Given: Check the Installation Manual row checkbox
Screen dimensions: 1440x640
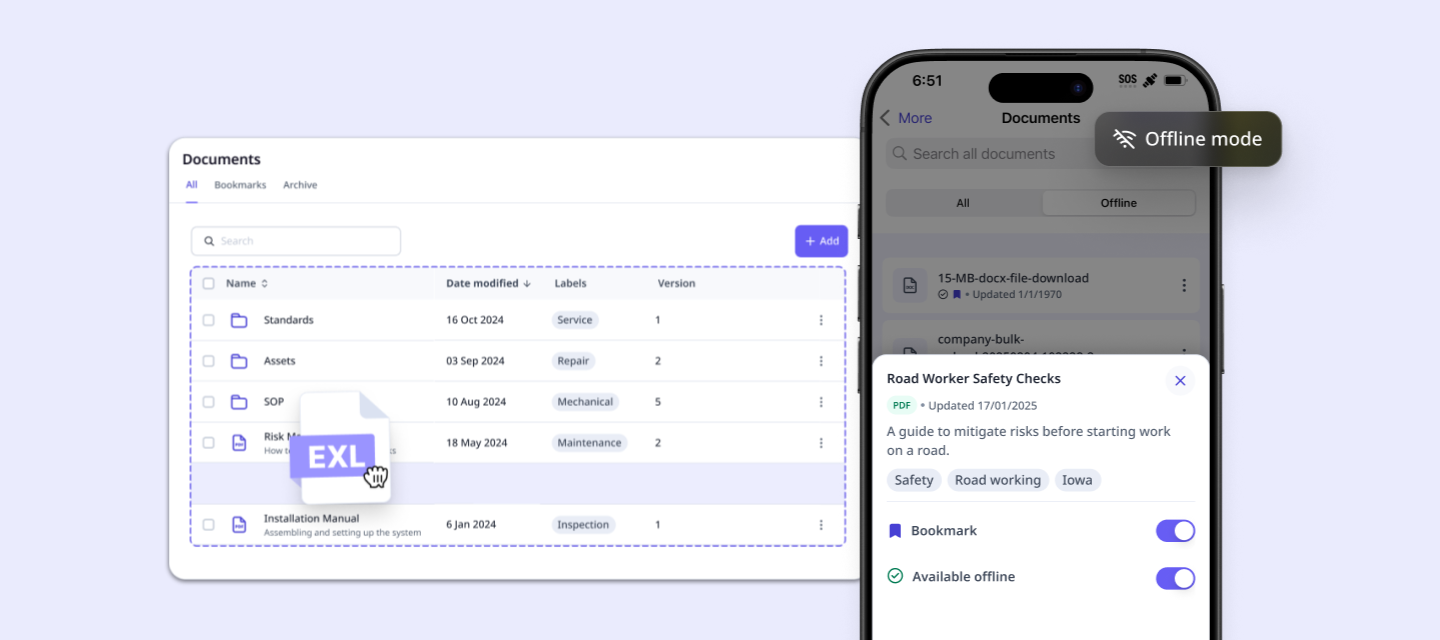Looking at the screenshot, I should point(208,524).
